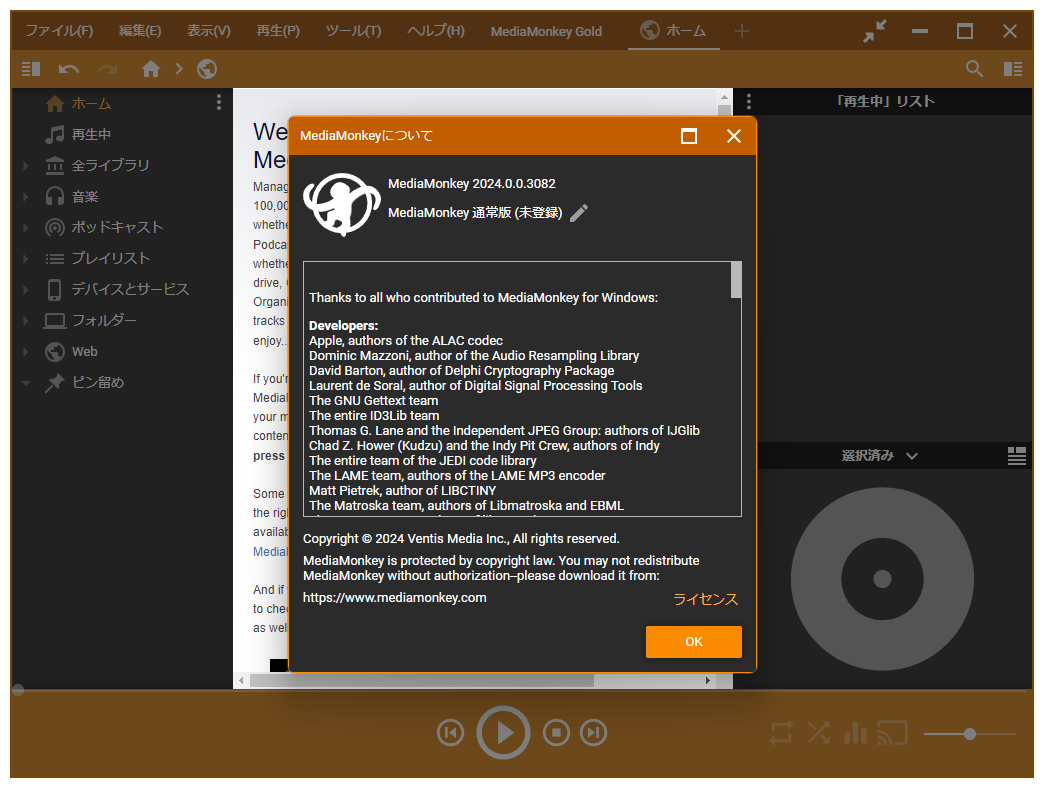Click the search magnifier icon
1045x791 pixels.
[973, 68]
